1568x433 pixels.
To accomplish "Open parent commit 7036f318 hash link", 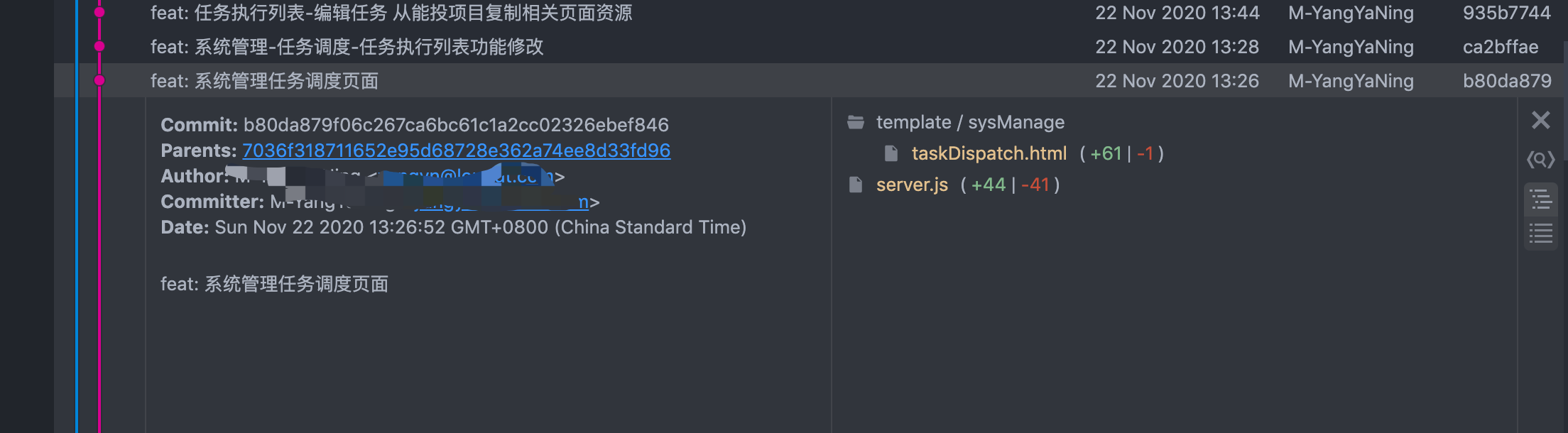I will click(456, 150).
